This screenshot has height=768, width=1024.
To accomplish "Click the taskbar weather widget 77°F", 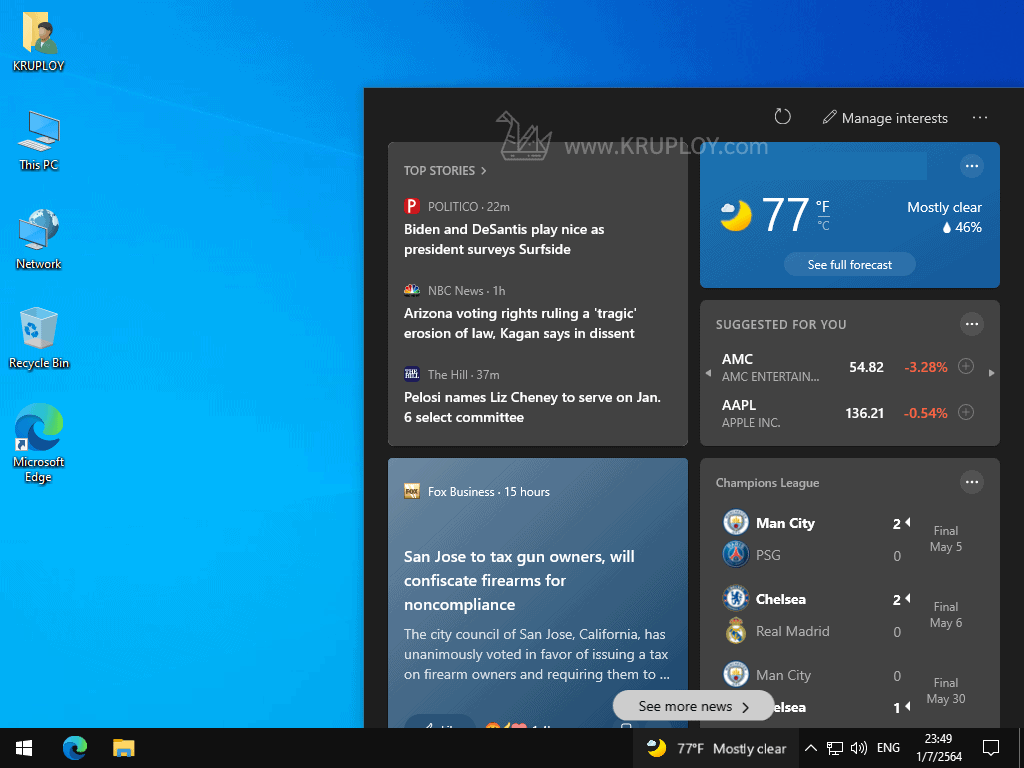I will click(x=716, y=748).
